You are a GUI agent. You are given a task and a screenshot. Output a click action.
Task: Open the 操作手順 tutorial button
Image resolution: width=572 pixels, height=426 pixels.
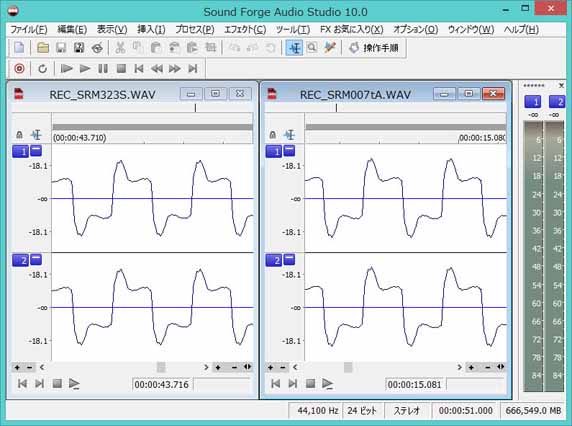pyautogui.click(x=374, y=48)
